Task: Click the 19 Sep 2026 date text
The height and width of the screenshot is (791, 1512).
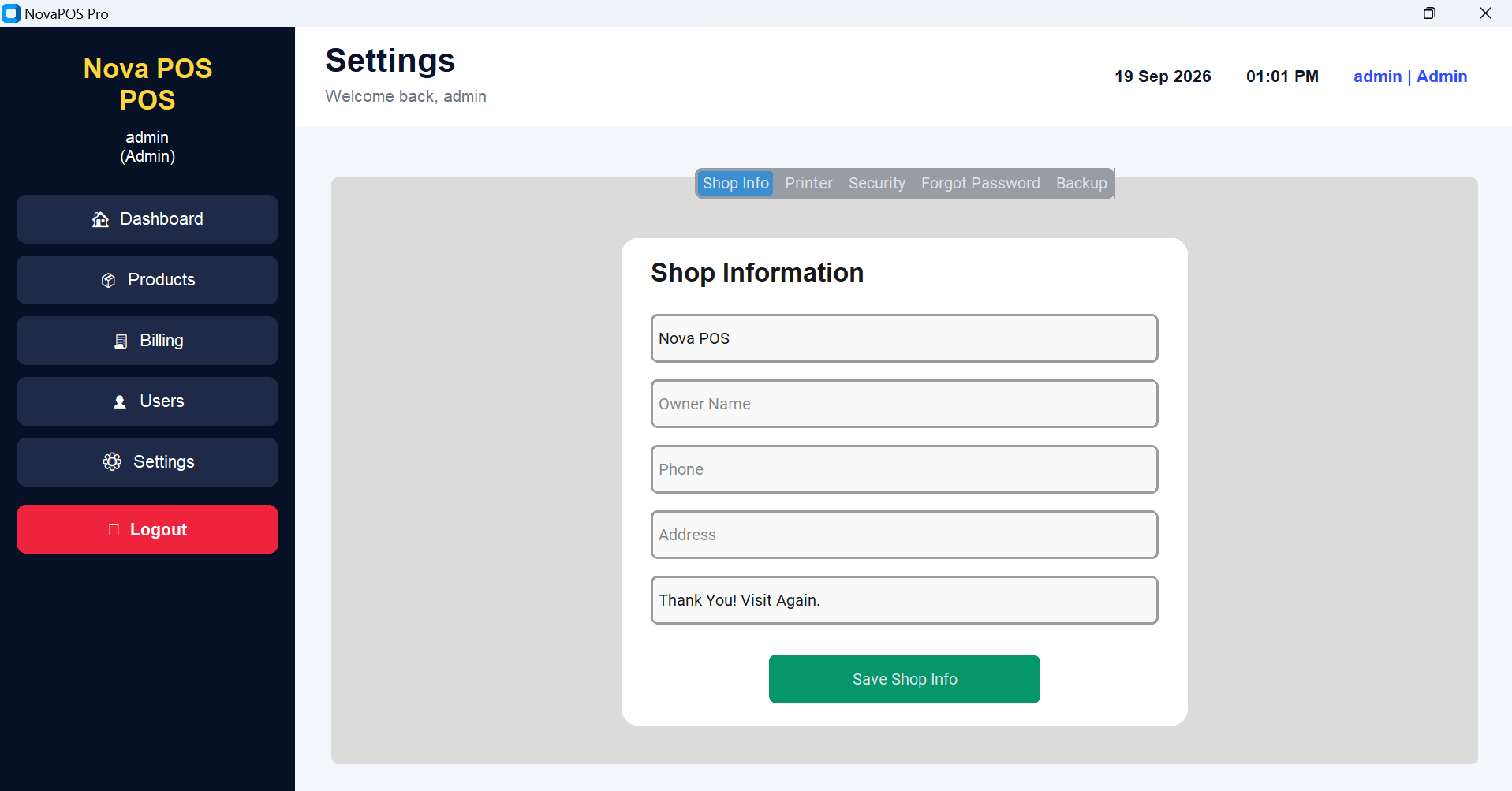Action: (1163, 76)
